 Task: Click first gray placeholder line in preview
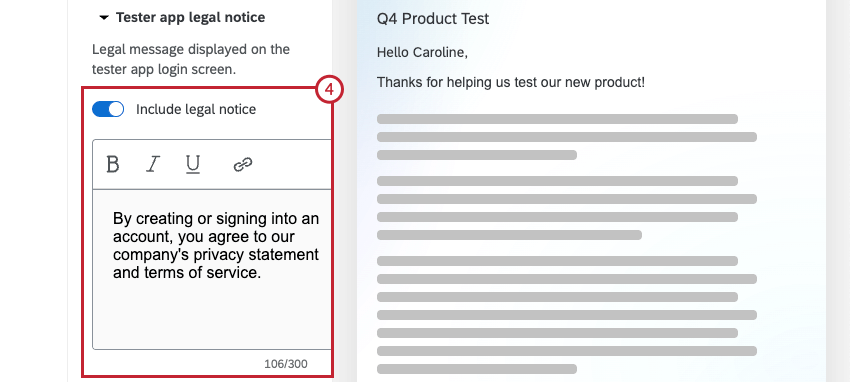(557, 119)
